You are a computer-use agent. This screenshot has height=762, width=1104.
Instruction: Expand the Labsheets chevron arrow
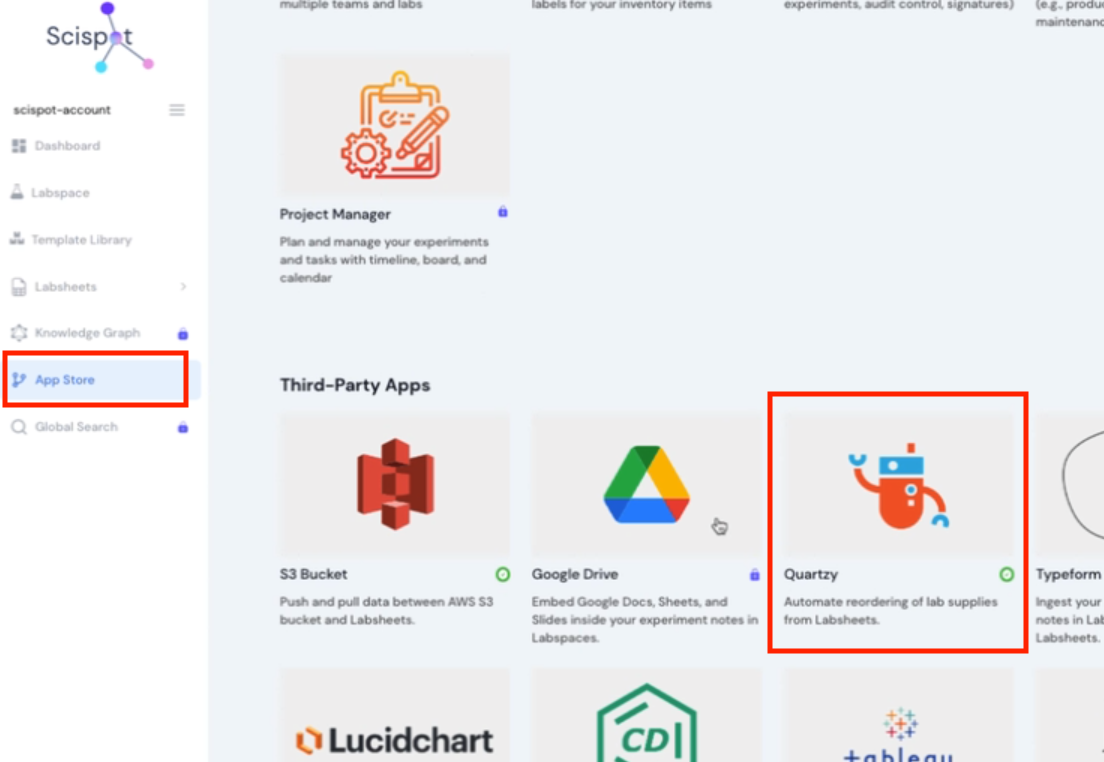tap(183, 286)
